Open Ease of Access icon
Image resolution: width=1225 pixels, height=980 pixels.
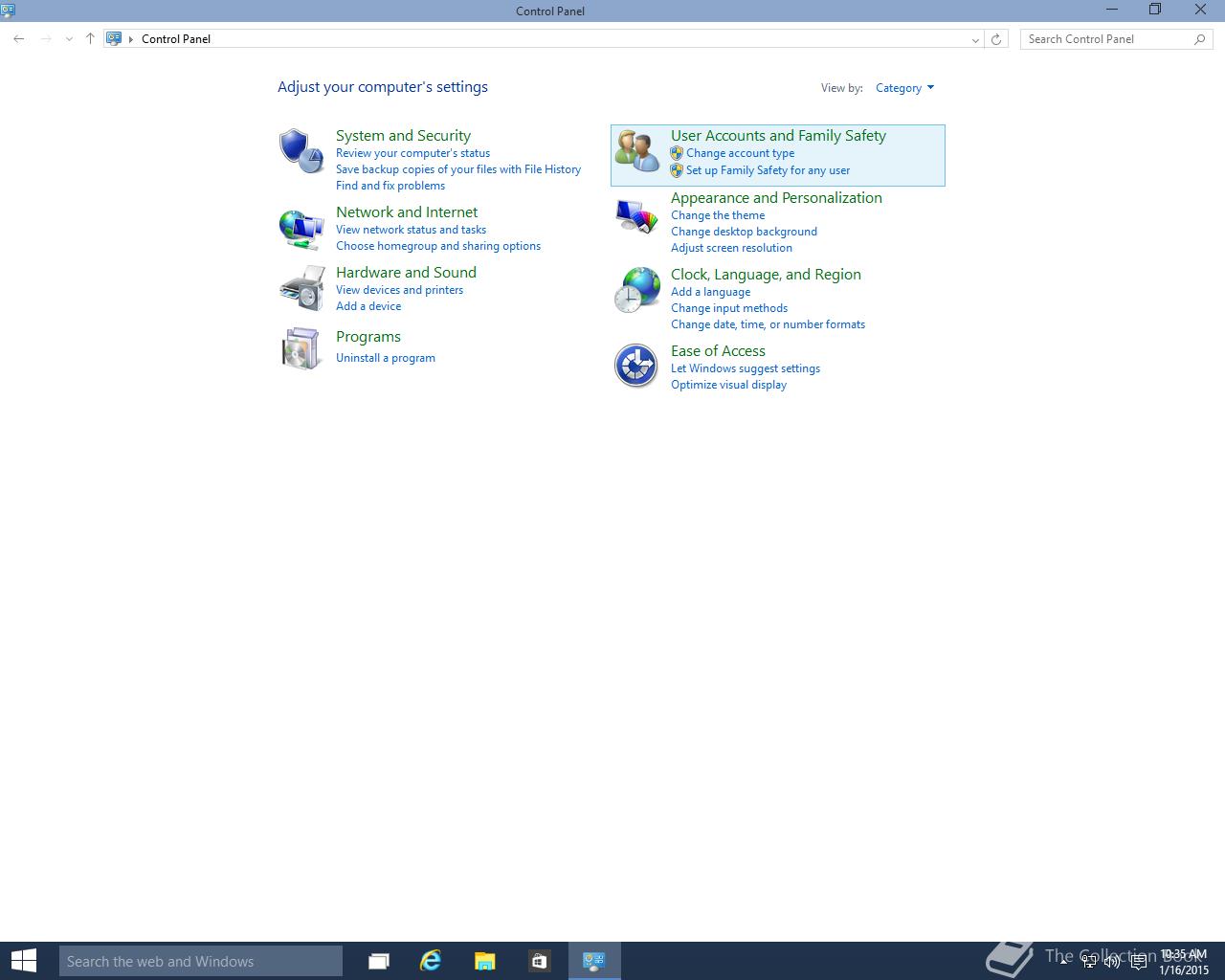tap(636, 366)
